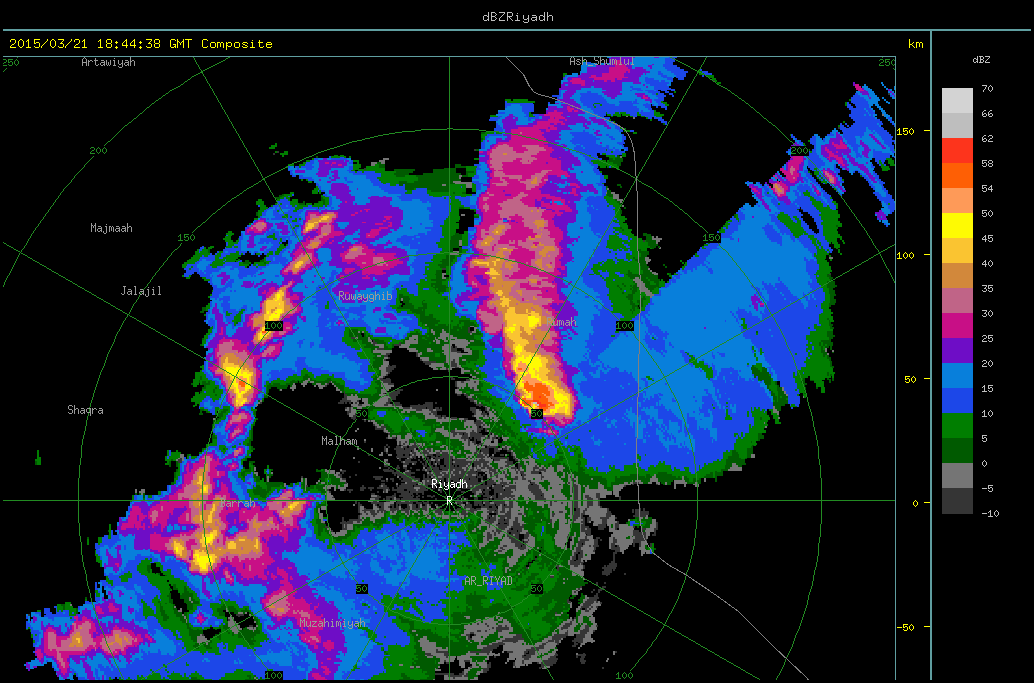Click the legend value '35'
1034x683 pixels.
[987, 289]
